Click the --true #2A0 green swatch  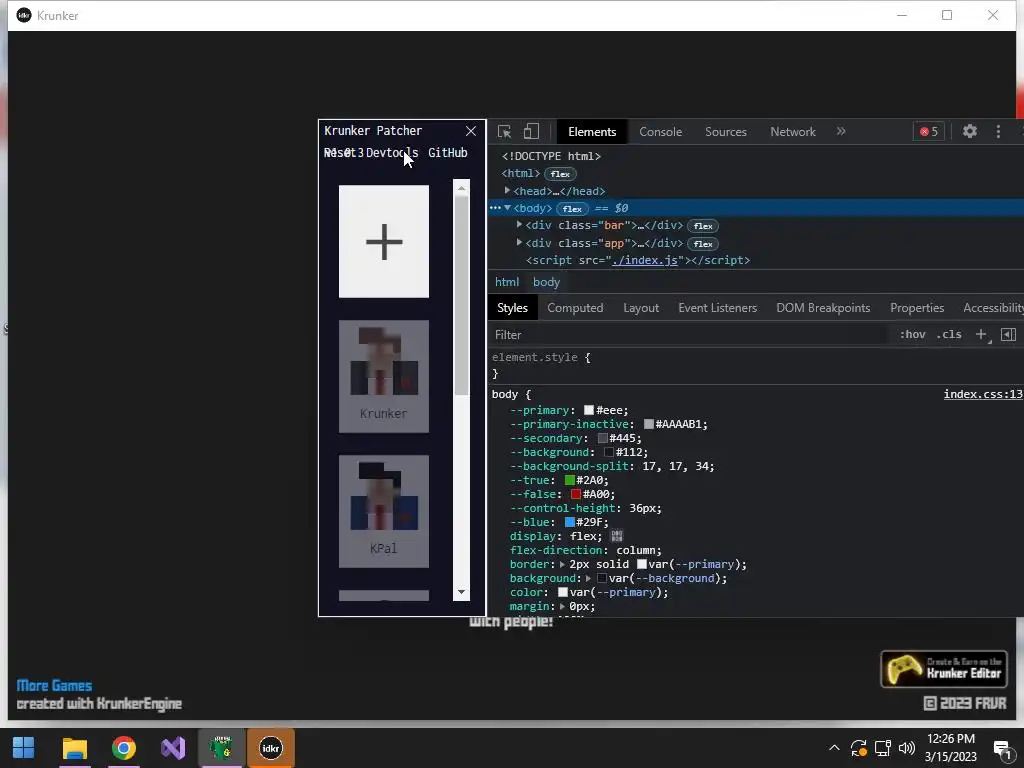click(x=569, y=480)
